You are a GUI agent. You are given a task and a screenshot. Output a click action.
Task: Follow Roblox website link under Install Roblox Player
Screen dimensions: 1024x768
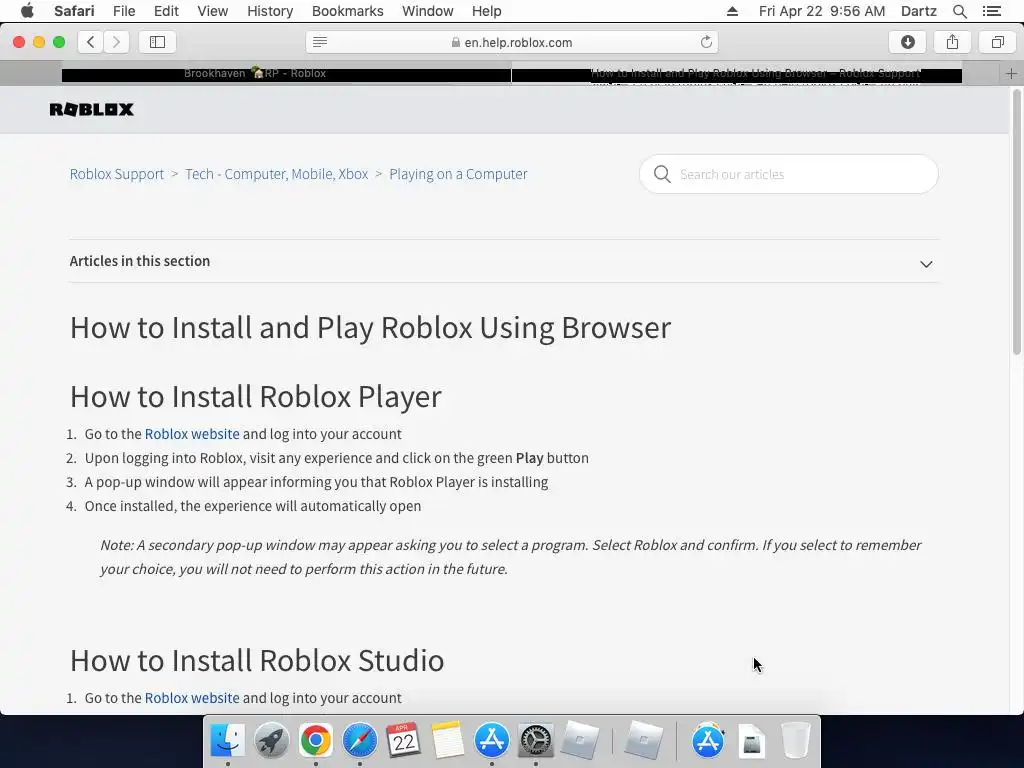pyautogui.click(x=192, y=434)
